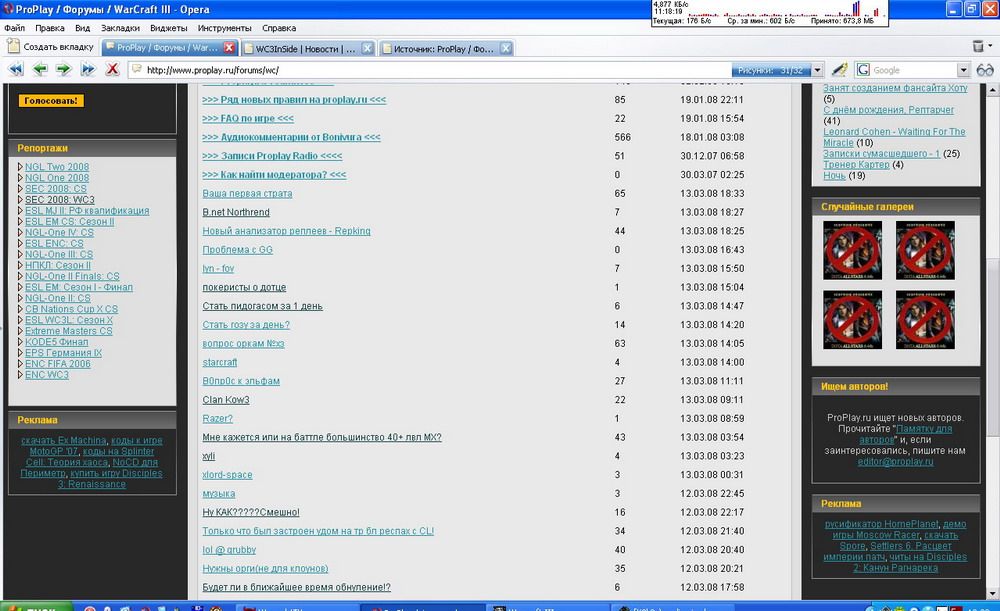Click the wand icon beside the address bar

[x=840, y=70]
